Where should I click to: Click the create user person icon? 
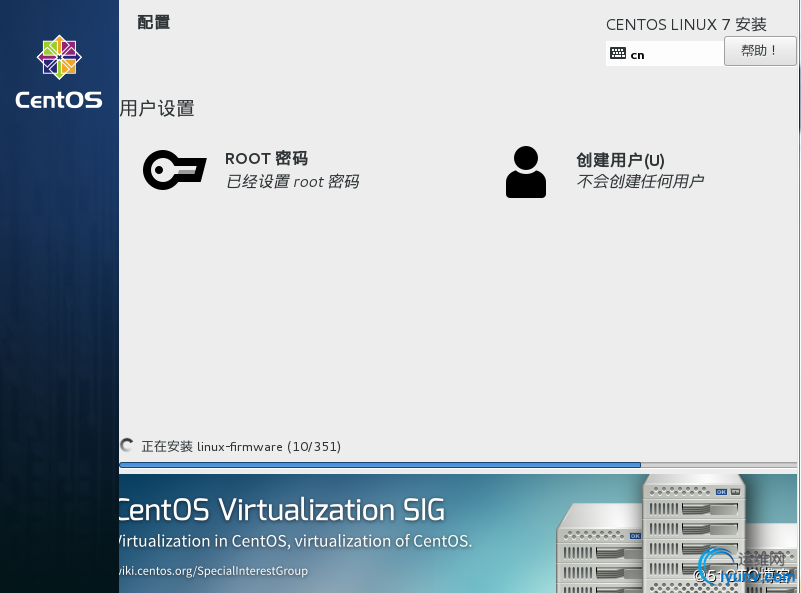526,172
